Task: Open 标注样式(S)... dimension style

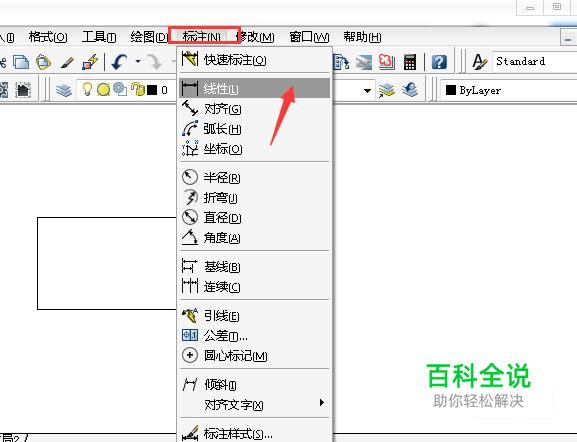Action: point(255,434)
